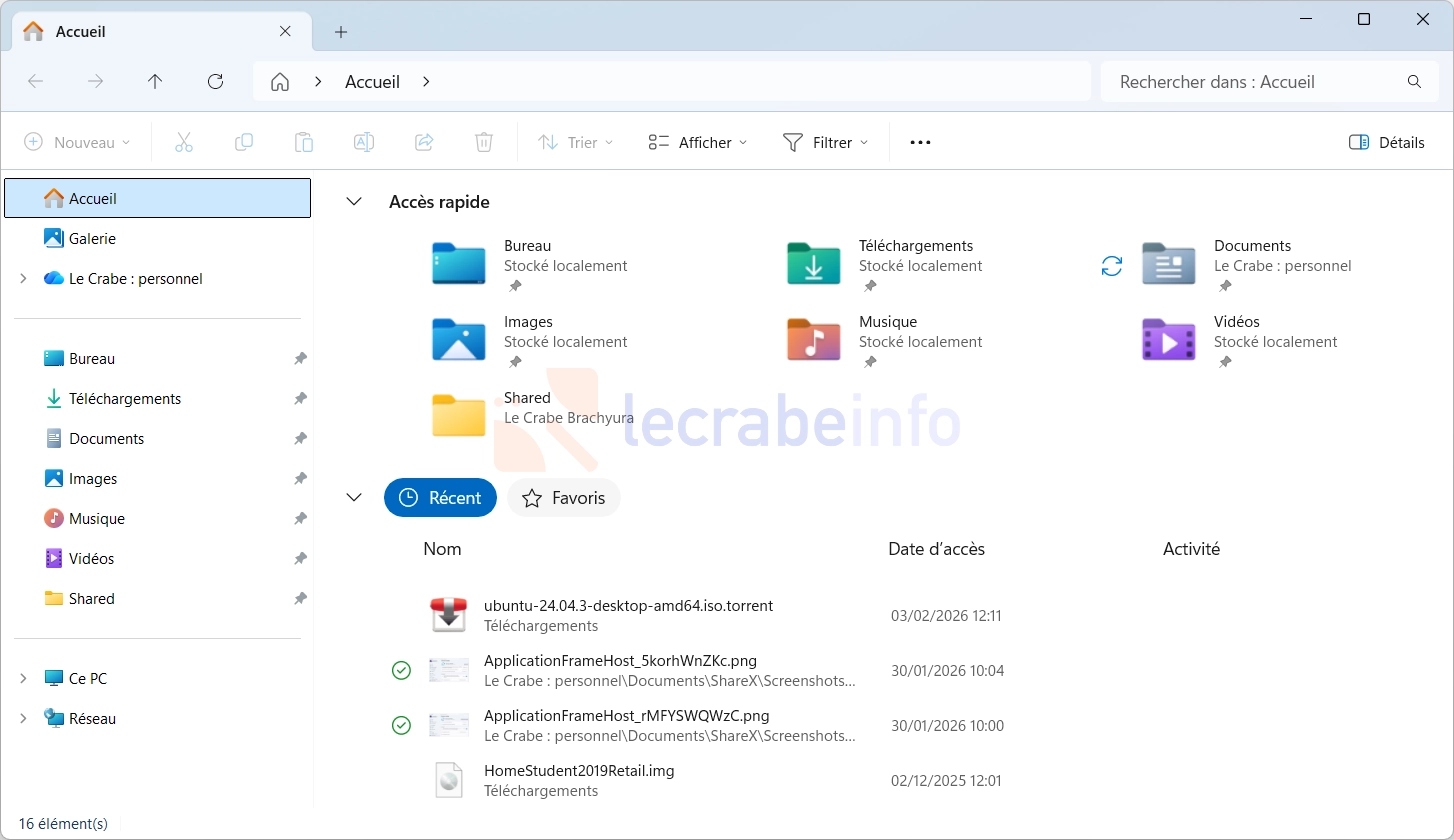Click the Rename icon in the toolbar

point(364,143)
